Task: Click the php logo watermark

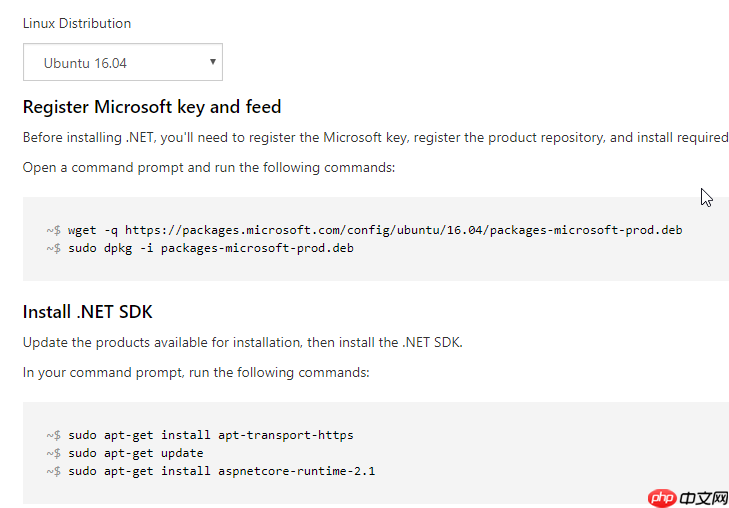Action: click(662, 498)
